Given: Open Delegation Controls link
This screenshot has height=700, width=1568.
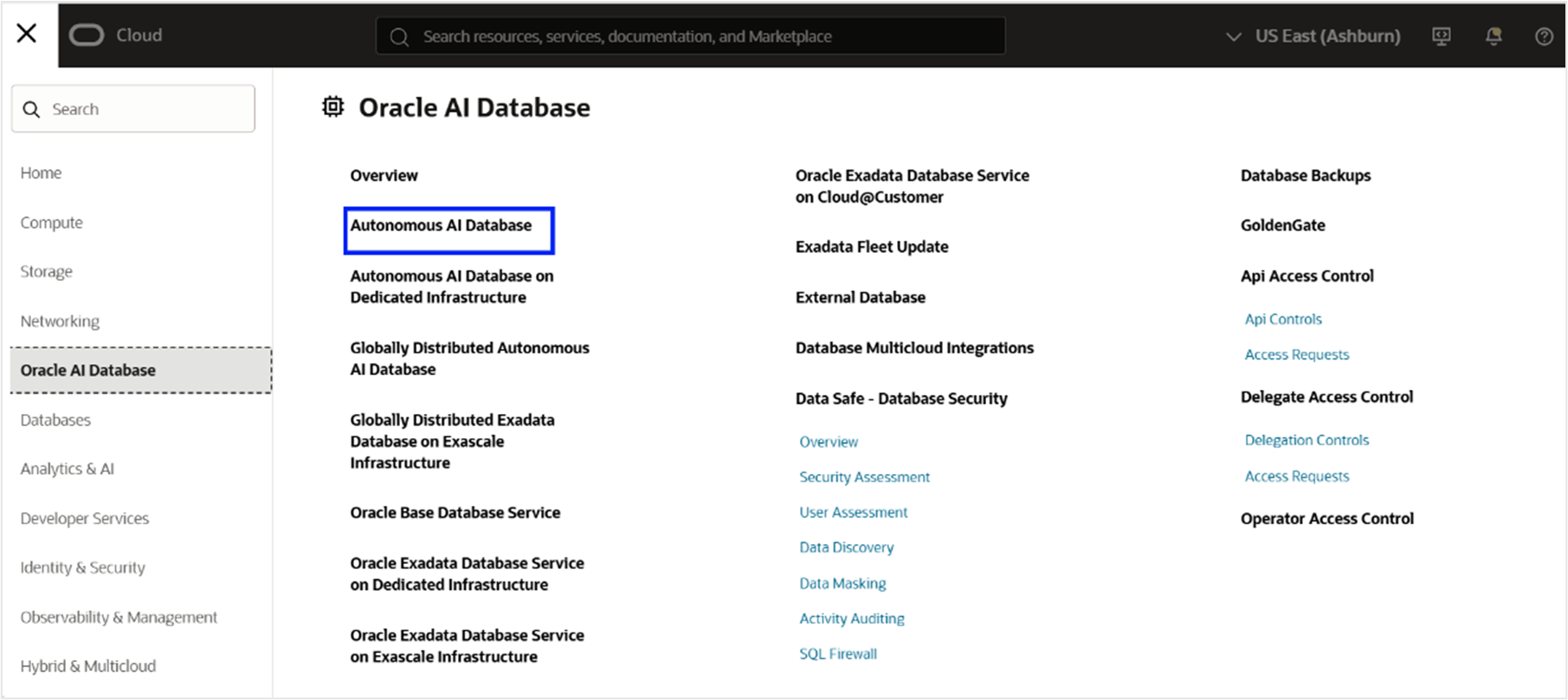Looking at the screenshot, I should (1307, 440).
